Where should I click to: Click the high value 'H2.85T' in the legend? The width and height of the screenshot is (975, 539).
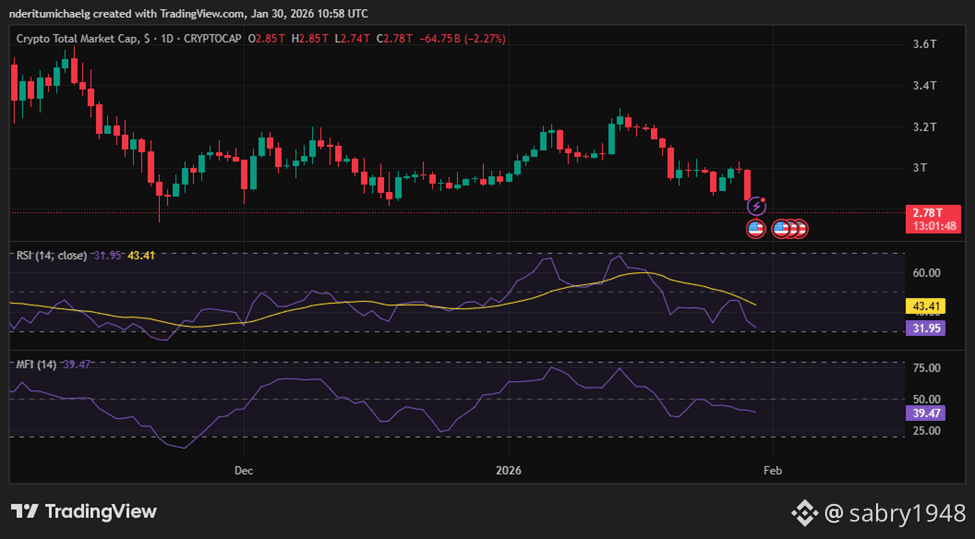coord(310,39)
